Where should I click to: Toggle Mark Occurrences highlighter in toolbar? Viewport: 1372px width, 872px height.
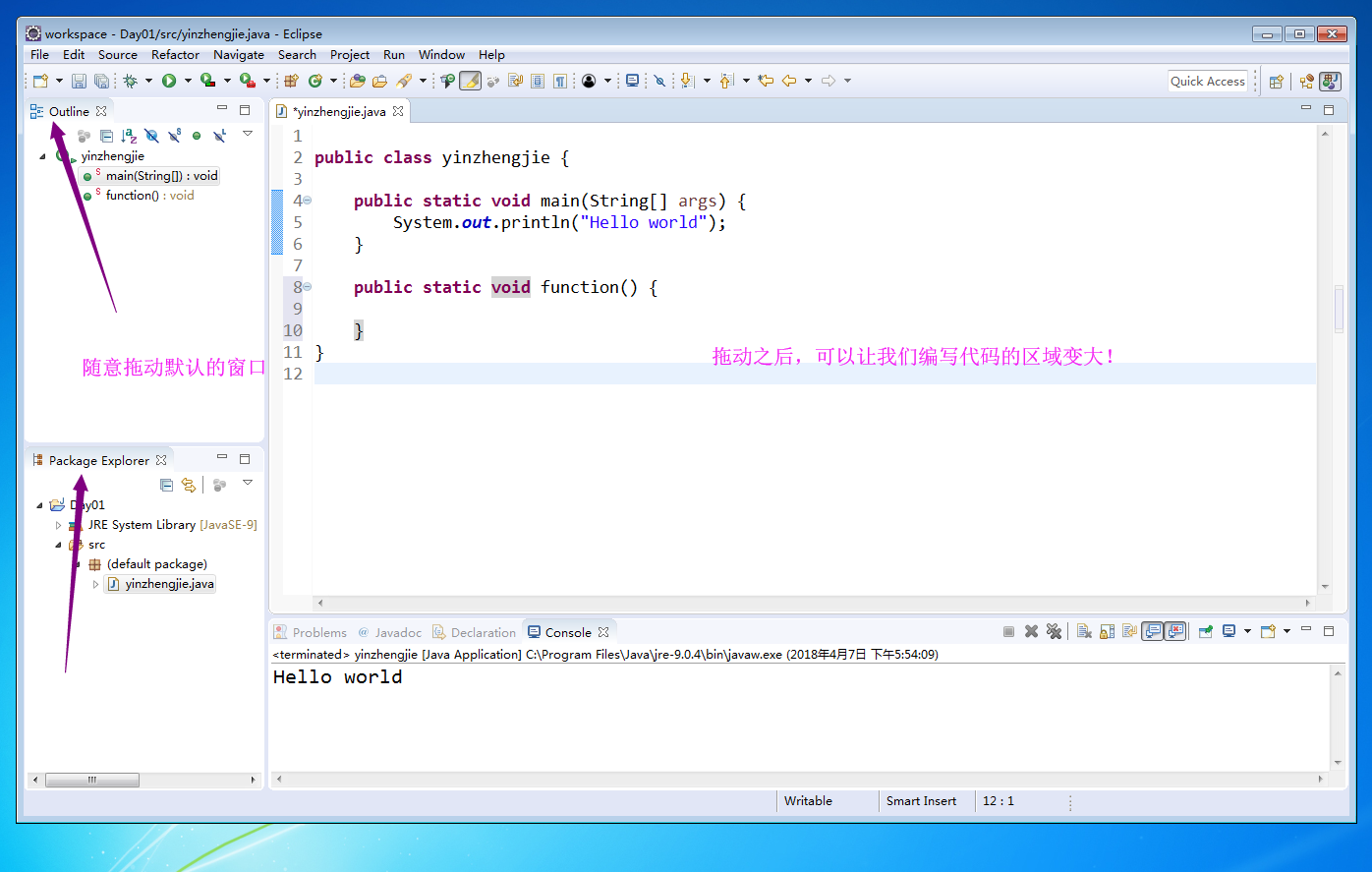(x=471, y=81)
